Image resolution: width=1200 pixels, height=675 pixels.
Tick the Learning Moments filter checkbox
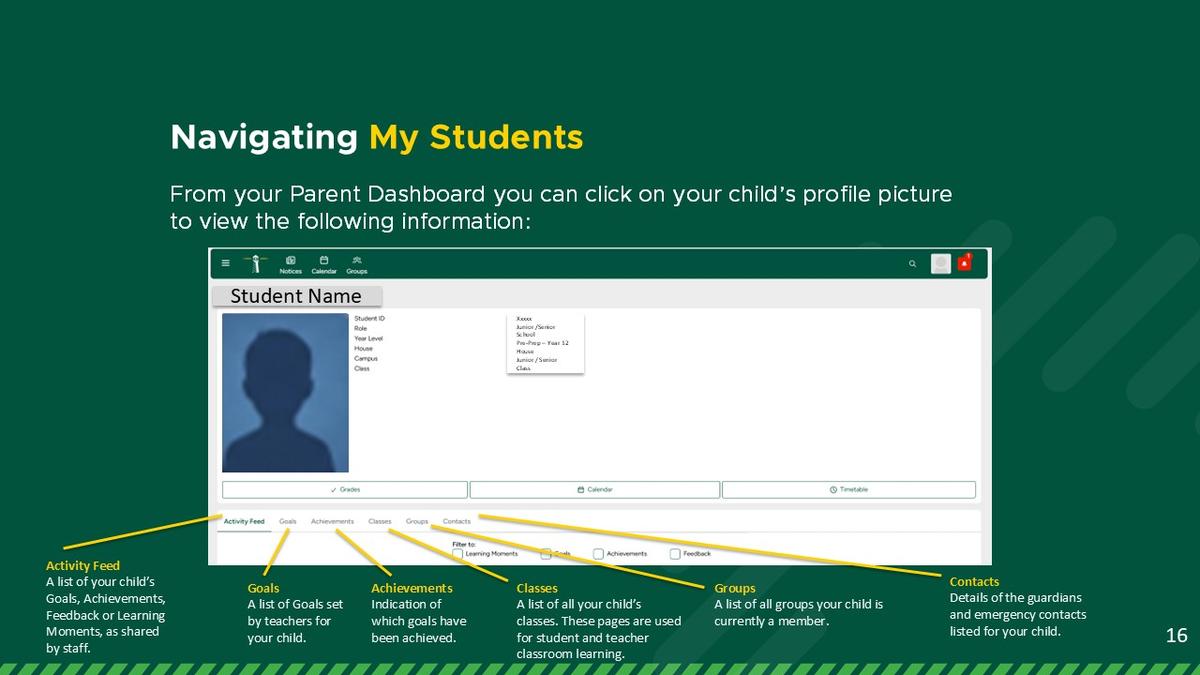(457, 553)
